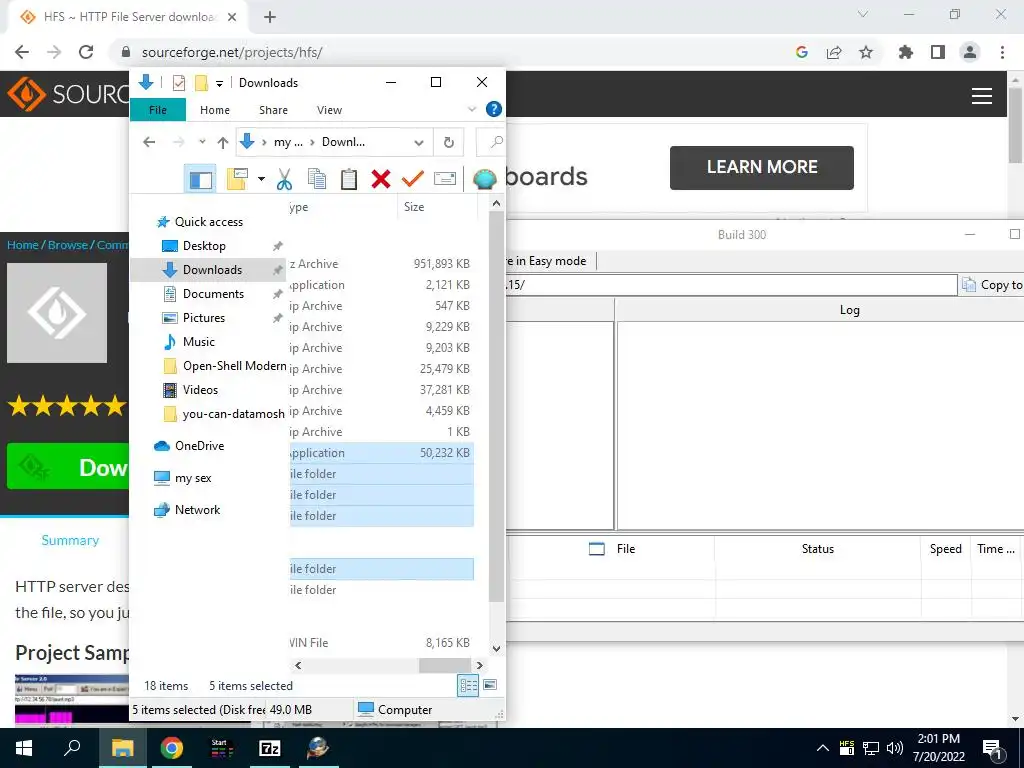Open the Home ribbon tab
Viewport: 1024px width, 768px height.
[x=215, y=110]
